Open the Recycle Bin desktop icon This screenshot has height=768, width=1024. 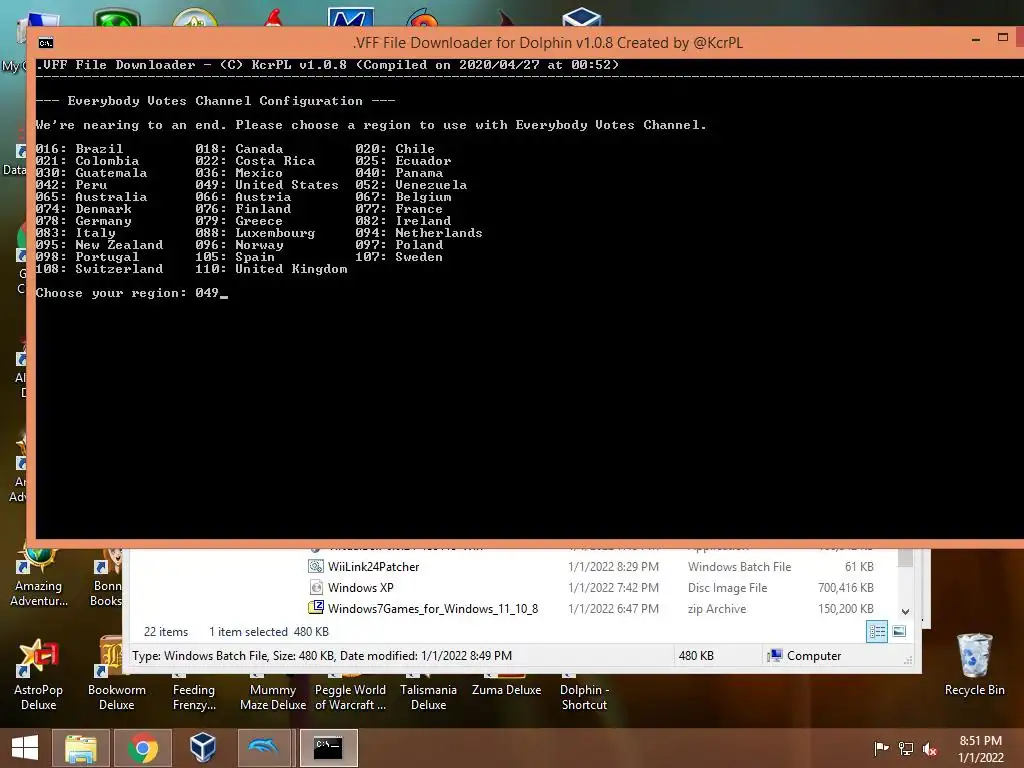click(974, 665)
